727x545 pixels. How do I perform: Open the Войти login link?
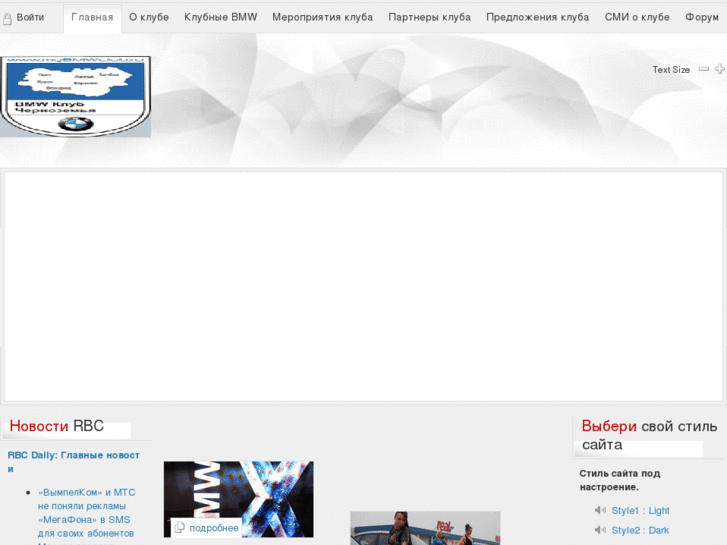coord(30,17)
